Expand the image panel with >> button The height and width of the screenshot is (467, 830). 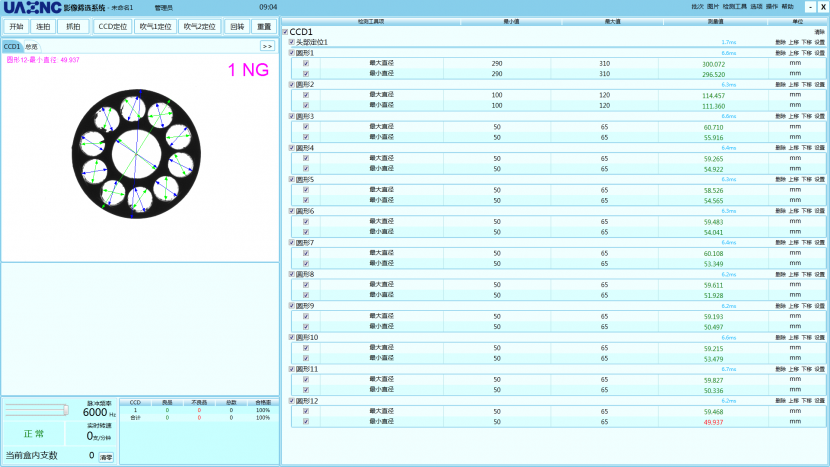(x=267, y=46)
